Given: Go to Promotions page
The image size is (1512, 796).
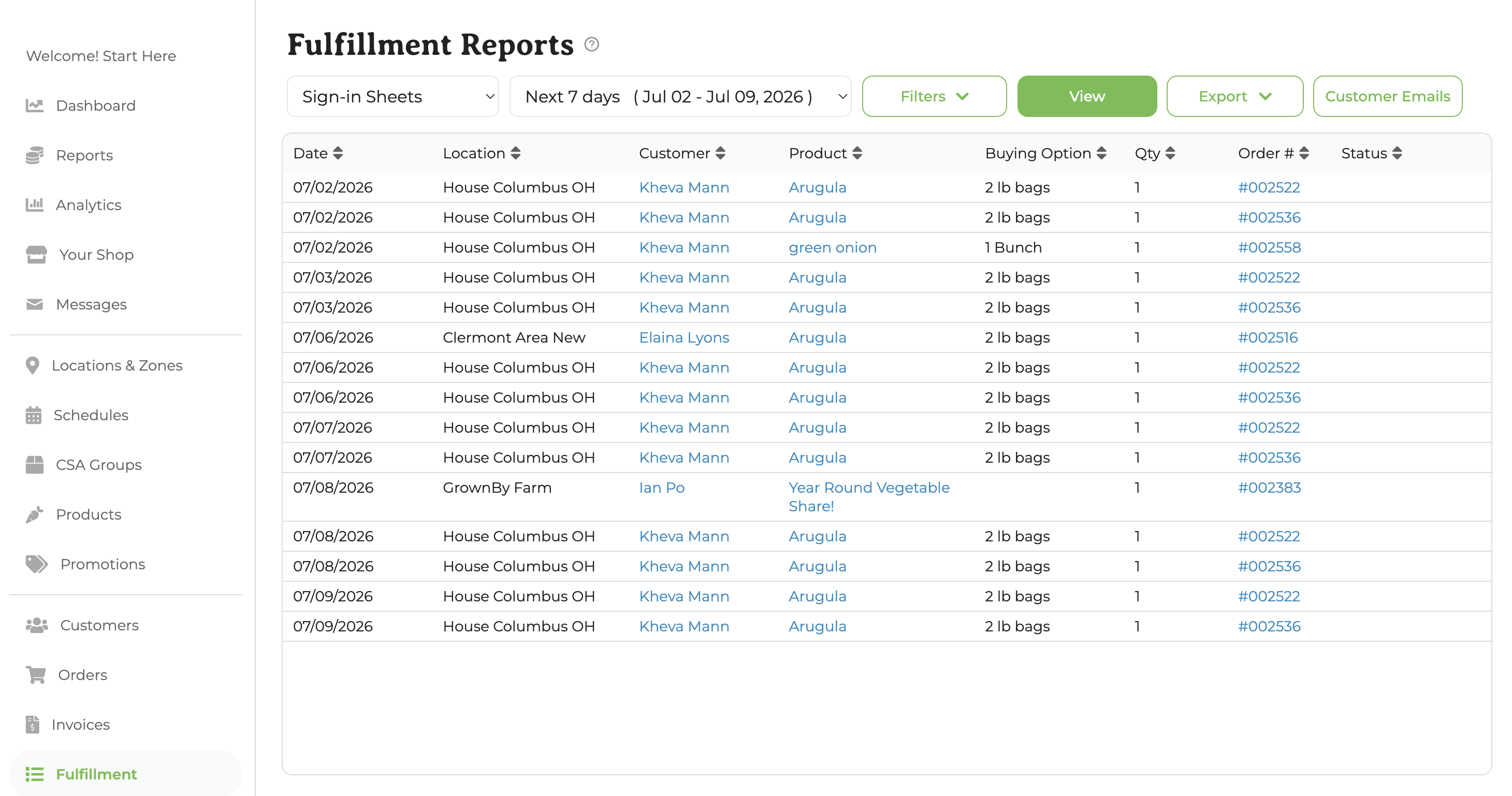Looking at the screenshot, I should (103, 564).
